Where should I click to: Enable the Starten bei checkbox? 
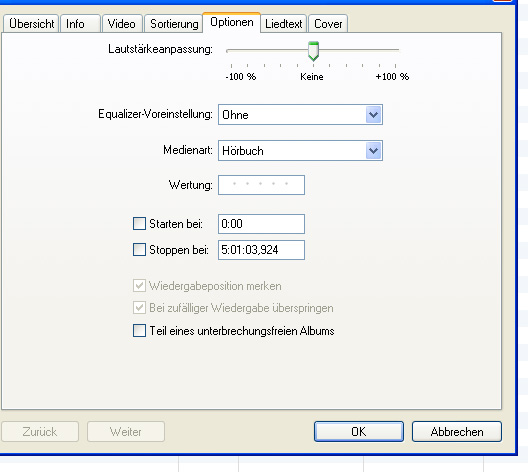(139, 224)
